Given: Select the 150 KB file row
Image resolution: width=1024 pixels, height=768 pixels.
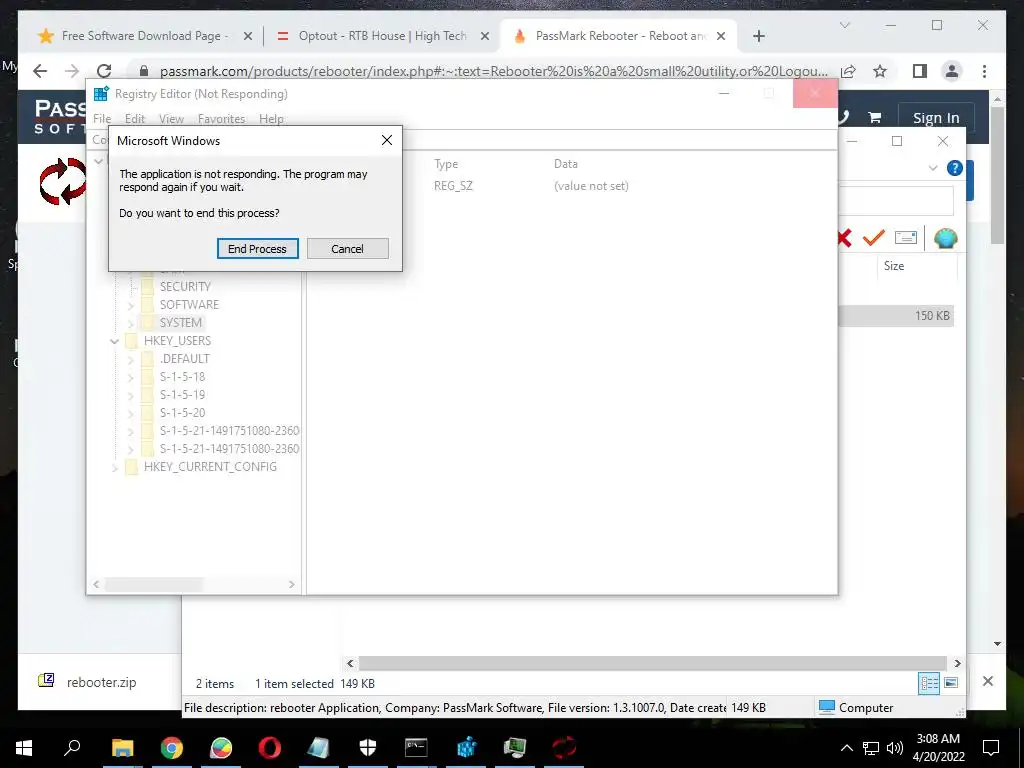Looking at the screenshot, I should 895,315.
